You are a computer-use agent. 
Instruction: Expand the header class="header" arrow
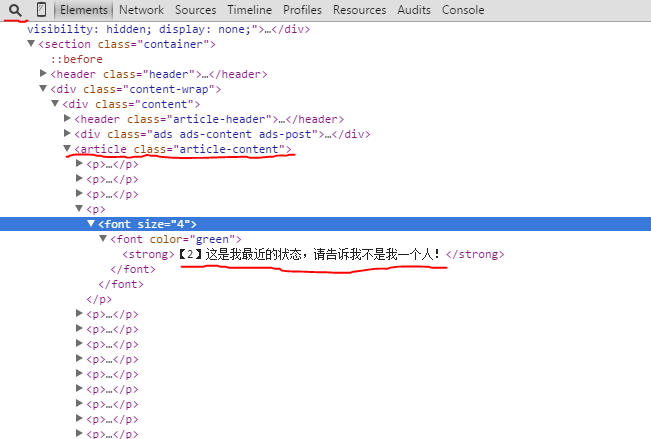pos(43,73)
